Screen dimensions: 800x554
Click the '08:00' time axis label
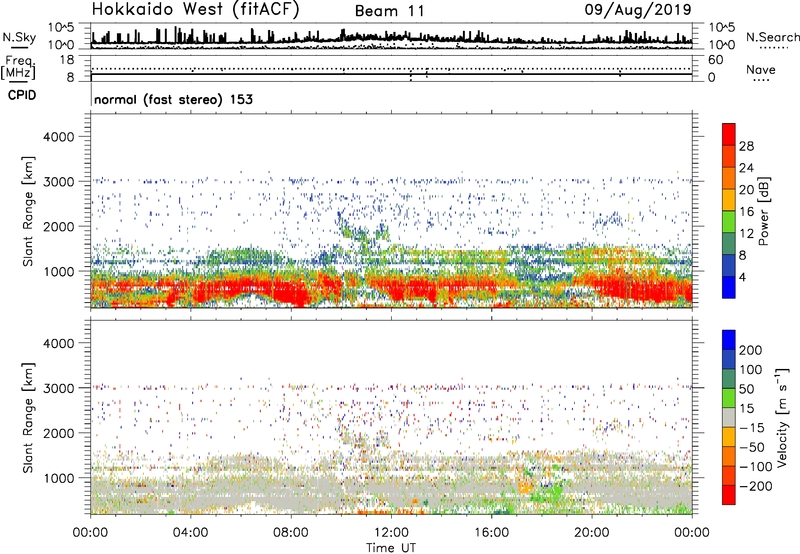[x=291, y=533]
